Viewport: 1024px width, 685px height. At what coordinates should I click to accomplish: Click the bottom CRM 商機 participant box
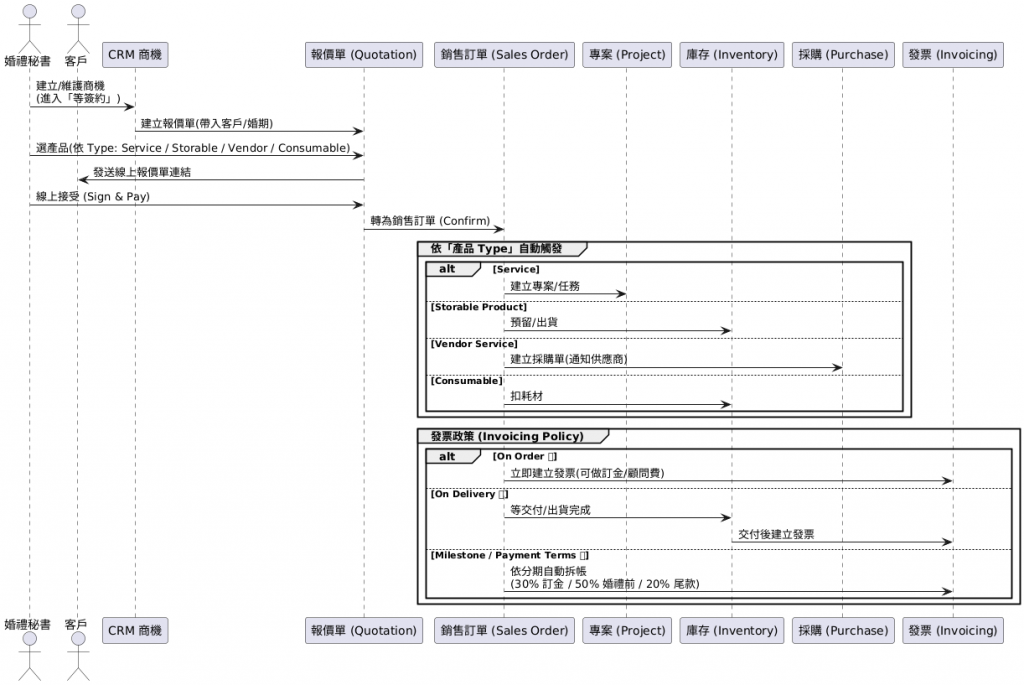pos(135,631)
